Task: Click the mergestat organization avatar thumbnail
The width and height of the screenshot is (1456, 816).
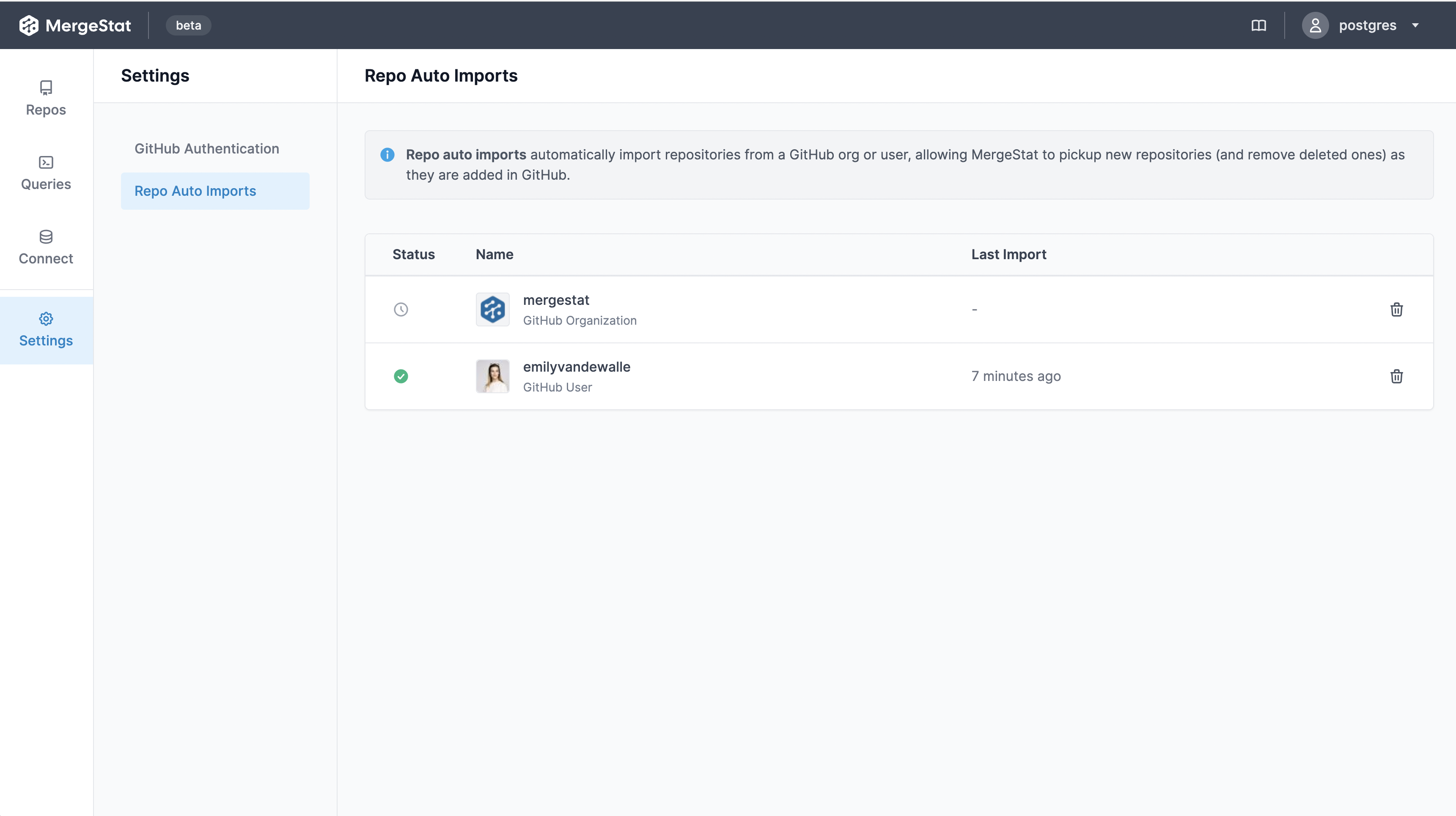Action: pyautogui.click(x=492, y=309)
